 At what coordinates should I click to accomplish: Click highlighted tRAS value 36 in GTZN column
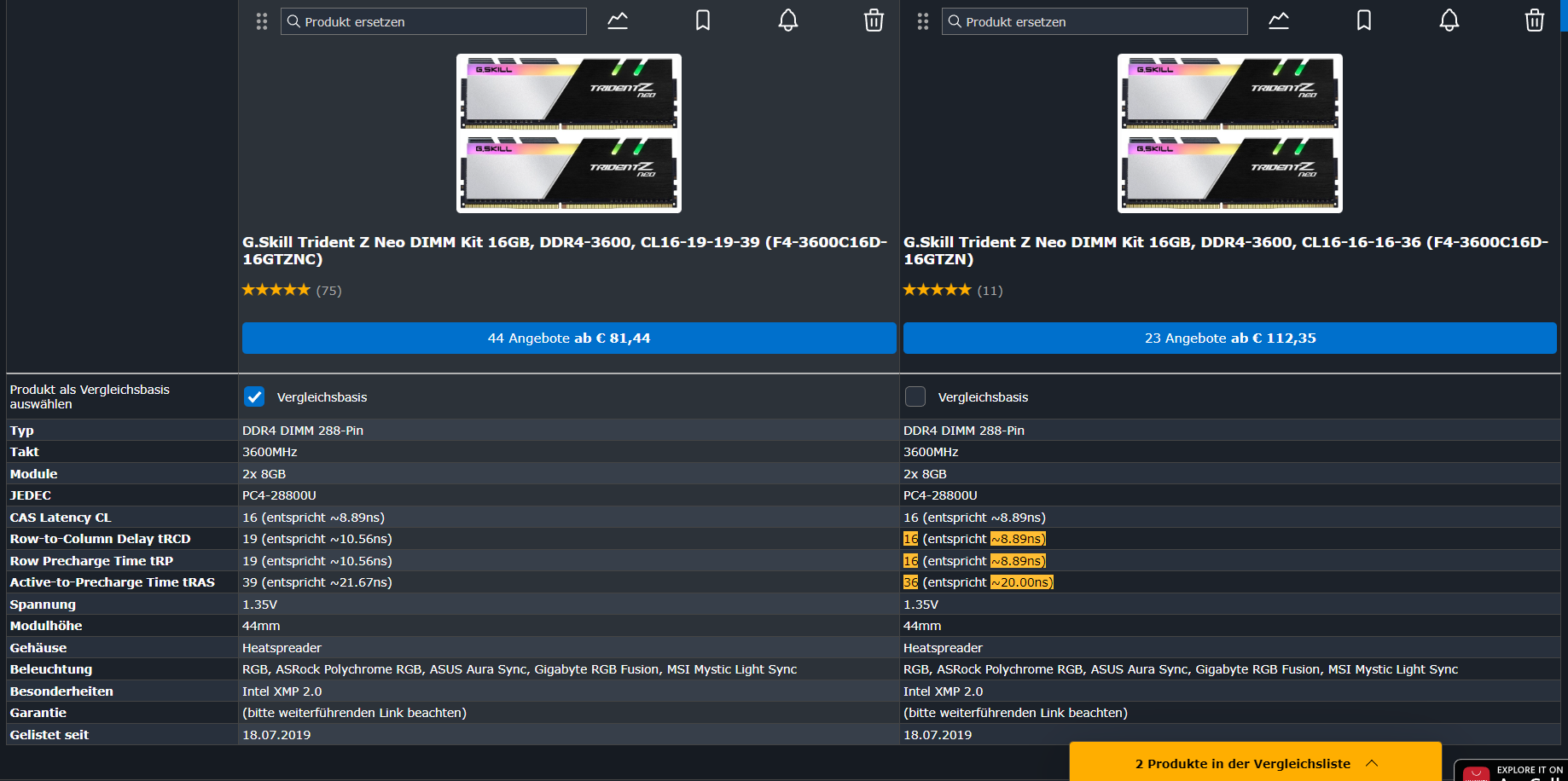tap(910, 582)
